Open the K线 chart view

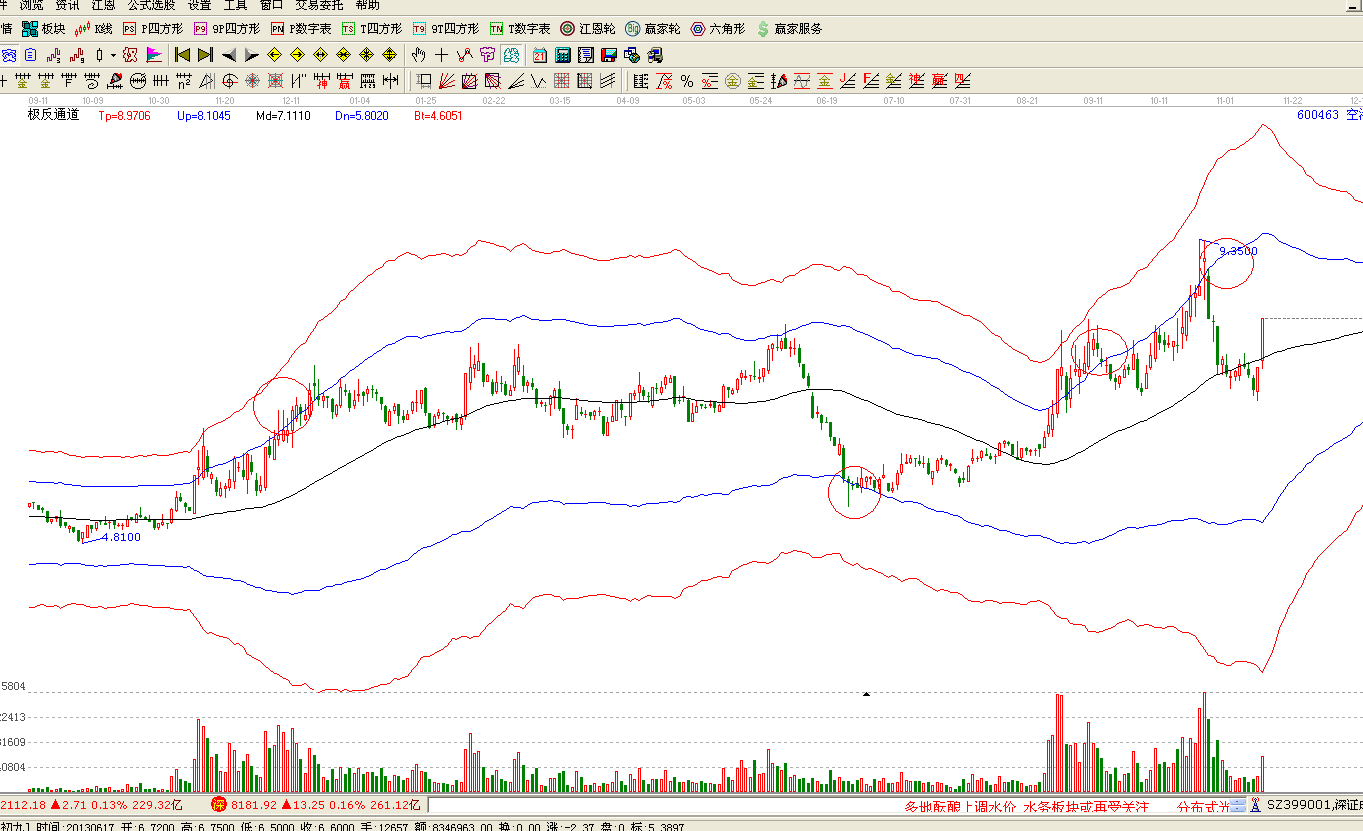[x=94, y=29]
